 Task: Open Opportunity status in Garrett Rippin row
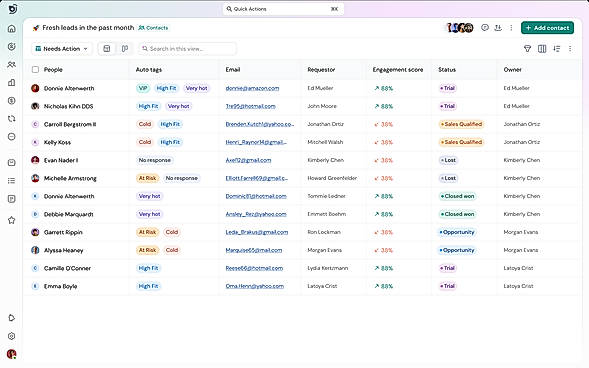(x=457, y=232)
